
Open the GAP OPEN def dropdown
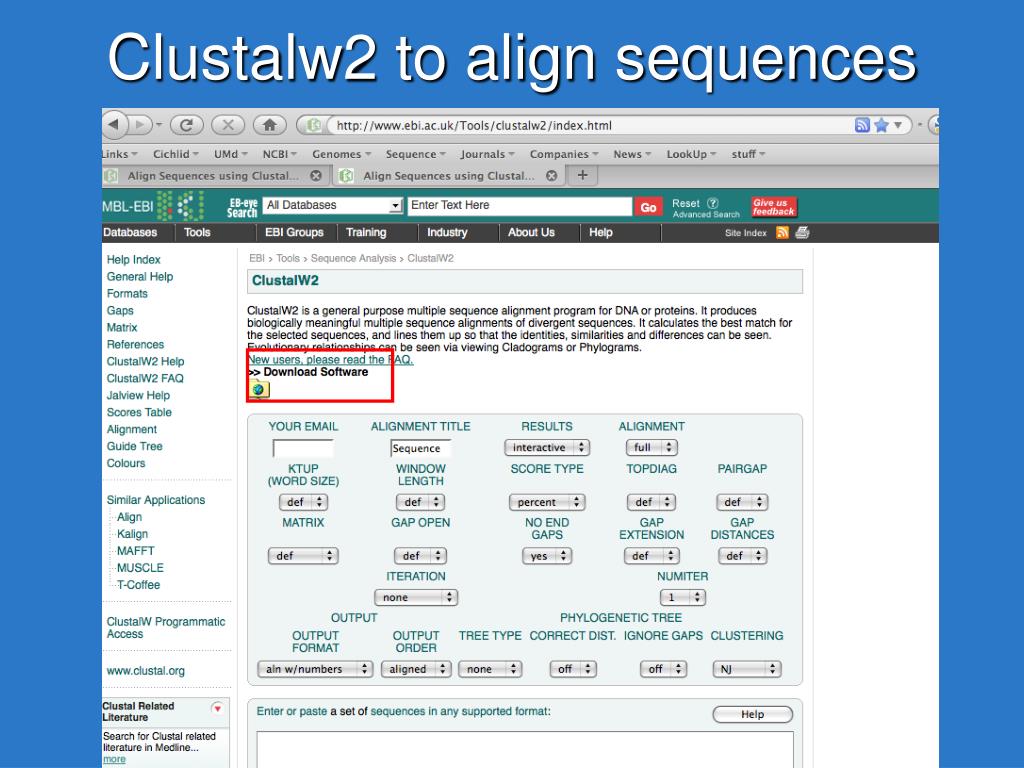click(420, 556)
